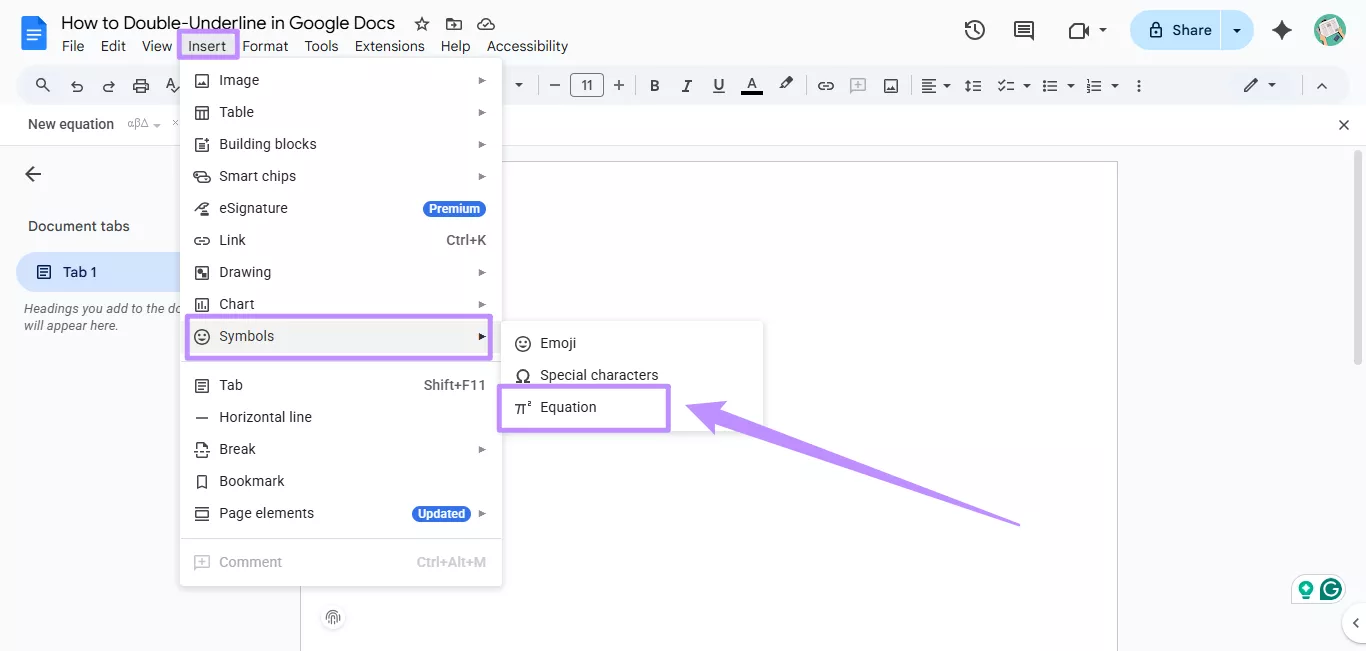Open the text alignment dropdown

(935, 86)
